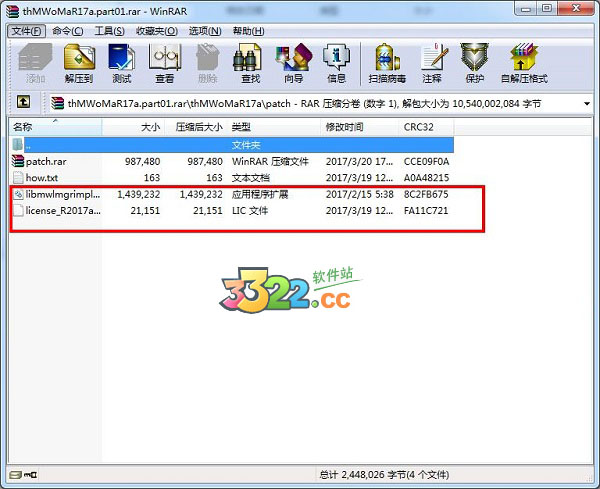Click CRC32 value 8C2FB675
The height and width of the screenshot is (489, 600).
tap(426, 194)
